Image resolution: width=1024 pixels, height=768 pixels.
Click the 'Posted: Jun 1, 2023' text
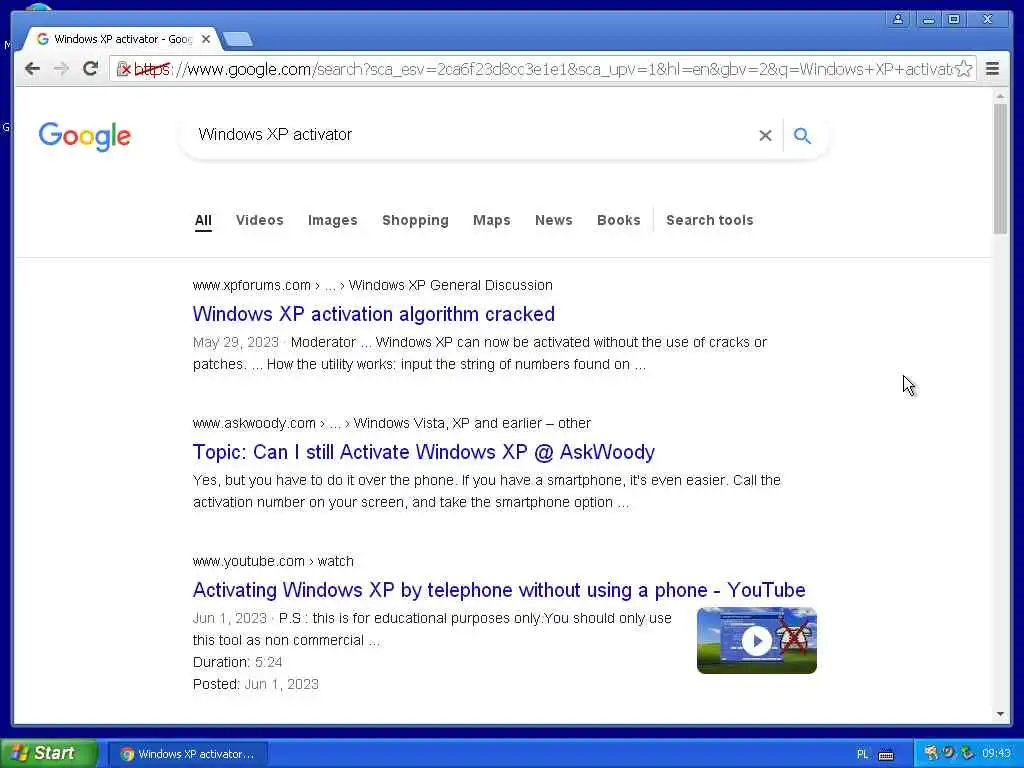click(x=255, y=684)
